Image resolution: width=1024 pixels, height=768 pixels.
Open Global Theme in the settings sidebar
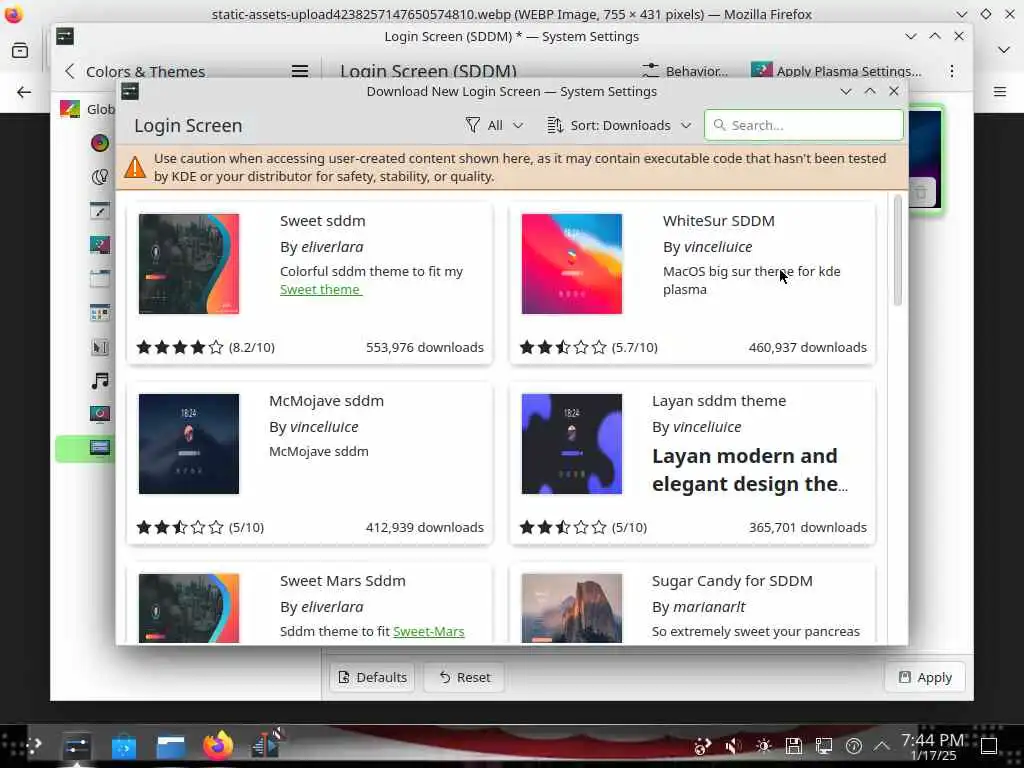click(x=87, y=109)
